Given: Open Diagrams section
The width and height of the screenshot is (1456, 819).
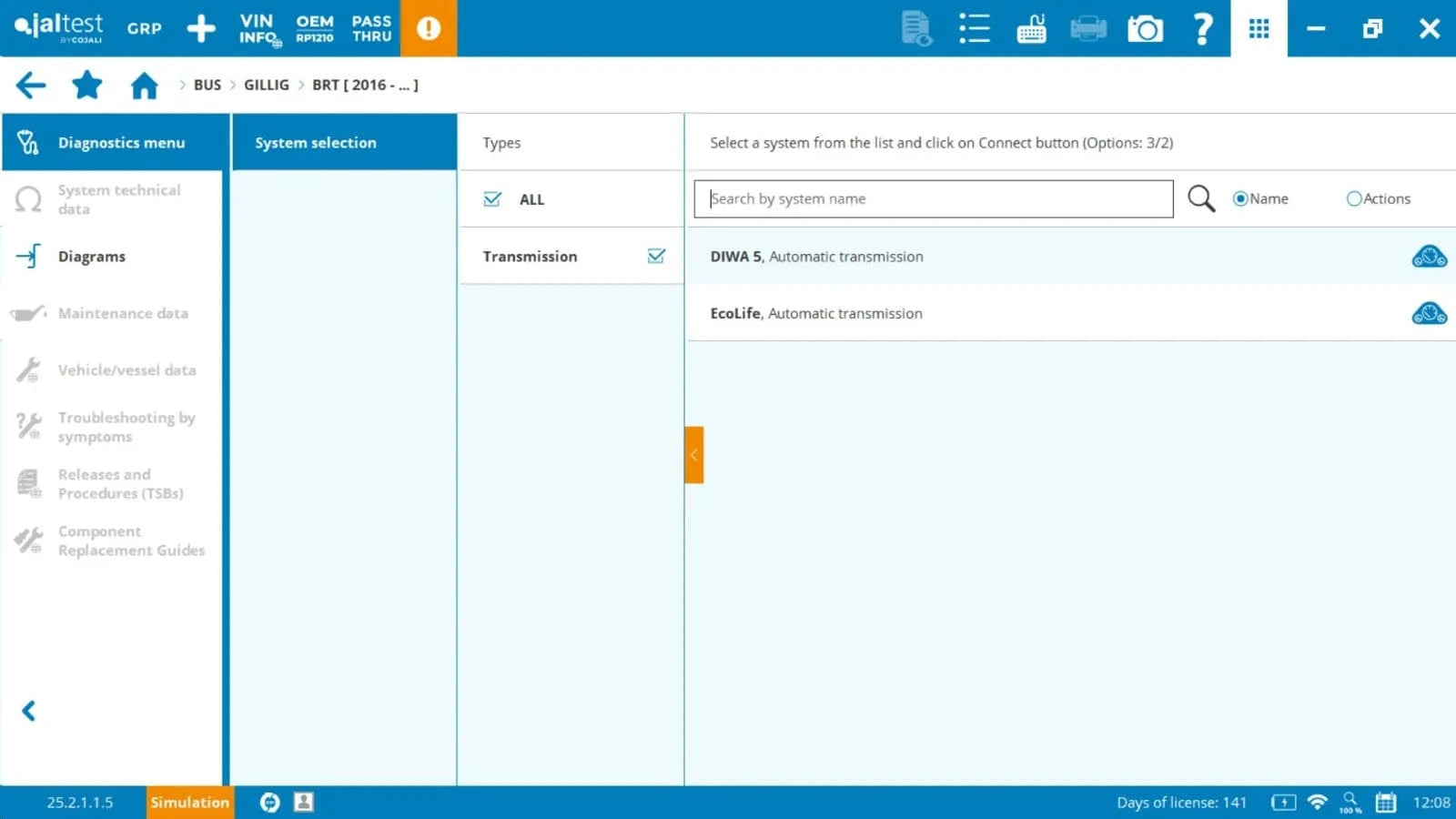Looking at the screenshot, I should (x=112, y=257).
